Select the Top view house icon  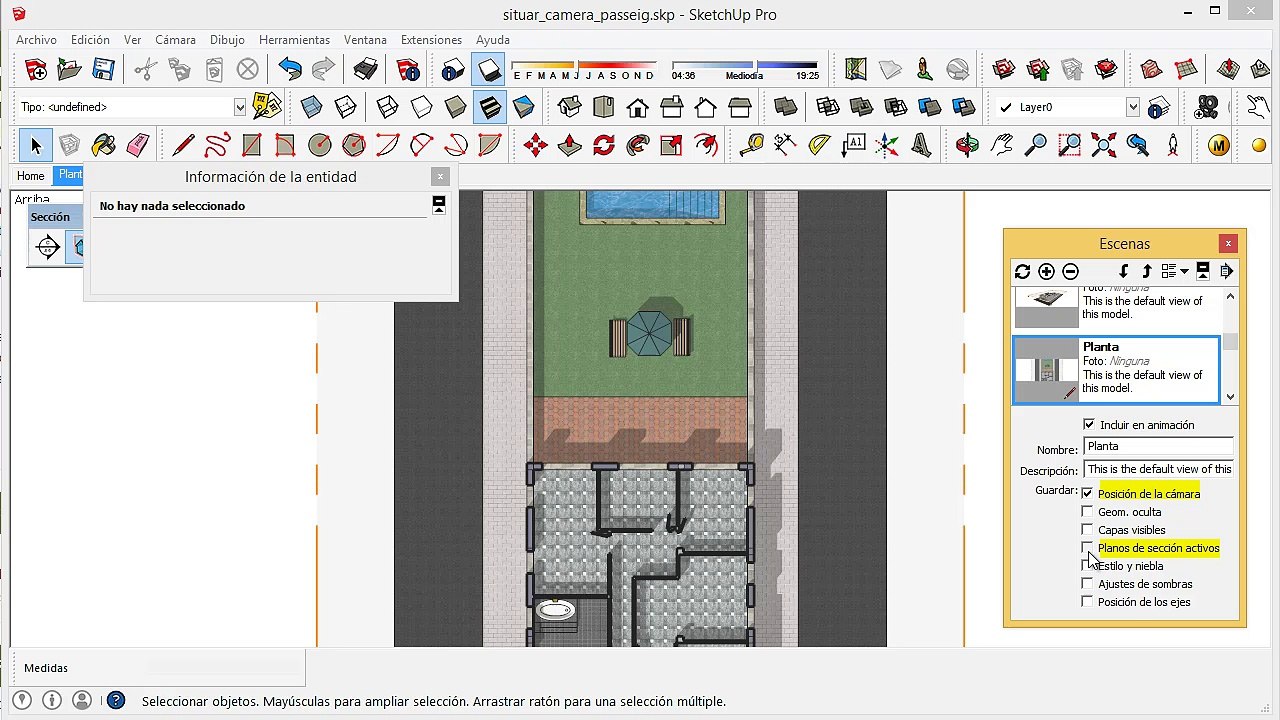tap(603, 107)
